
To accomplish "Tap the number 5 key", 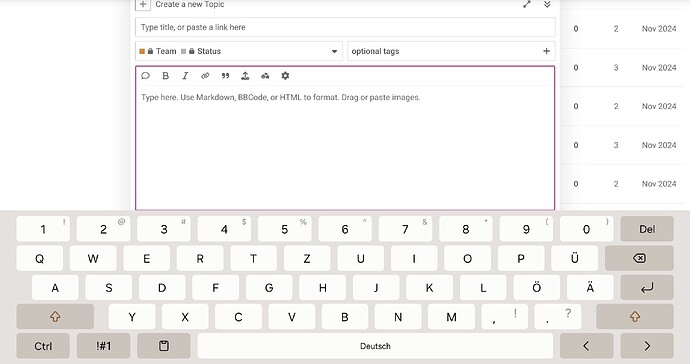I will pos(285,229).
